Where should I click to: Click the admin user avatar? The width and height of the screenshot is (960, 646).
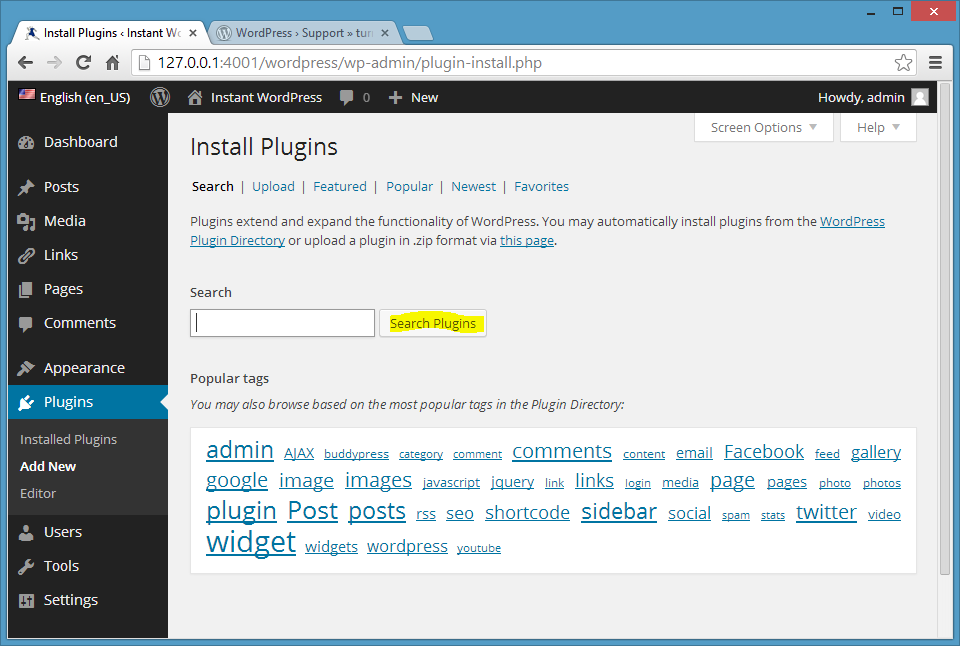point(919,97)
